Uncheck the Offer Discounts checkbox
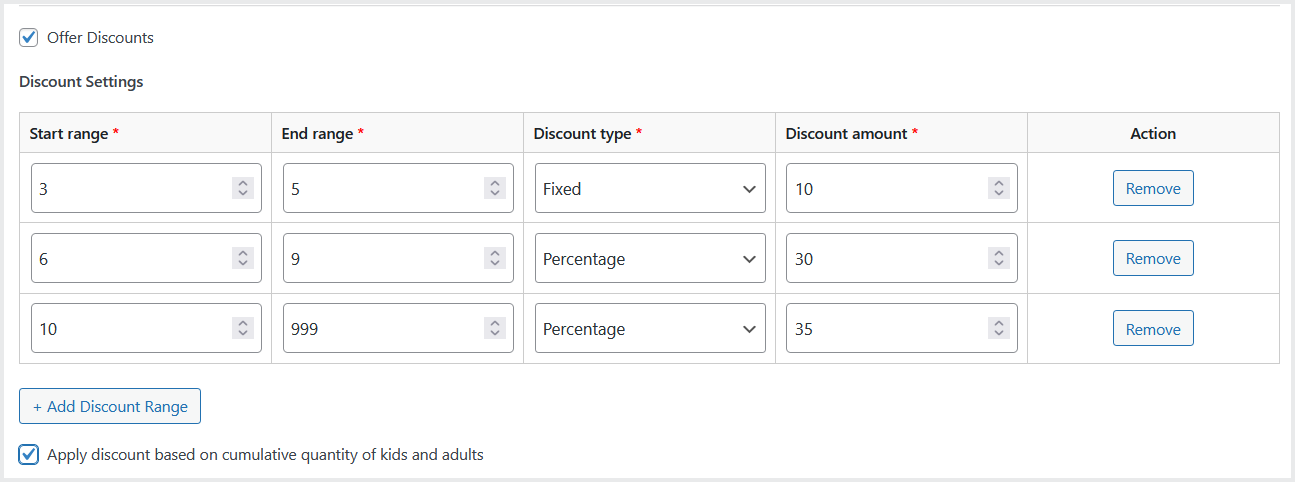 pyautogui.click(x=29, y=38)
